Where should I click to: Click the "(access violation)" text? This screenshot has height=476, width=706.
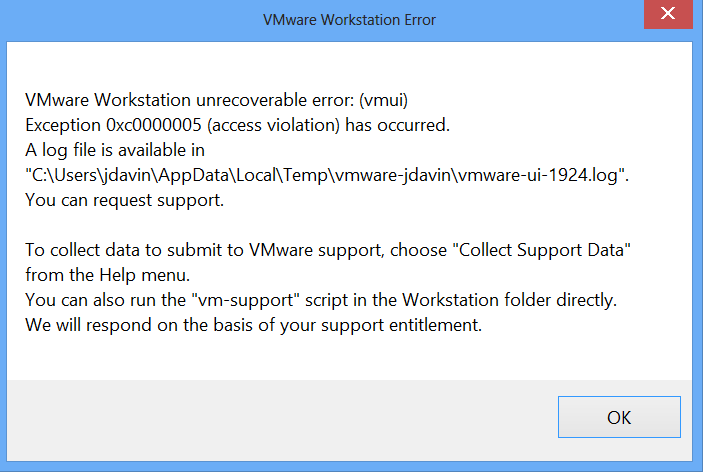tap(273, 125)
